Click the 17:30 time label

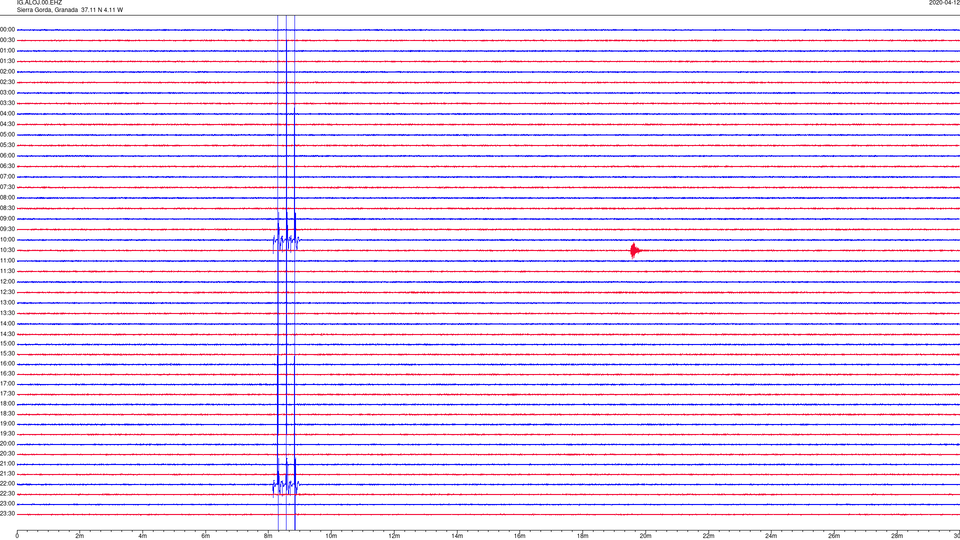[x=7, y=394]
